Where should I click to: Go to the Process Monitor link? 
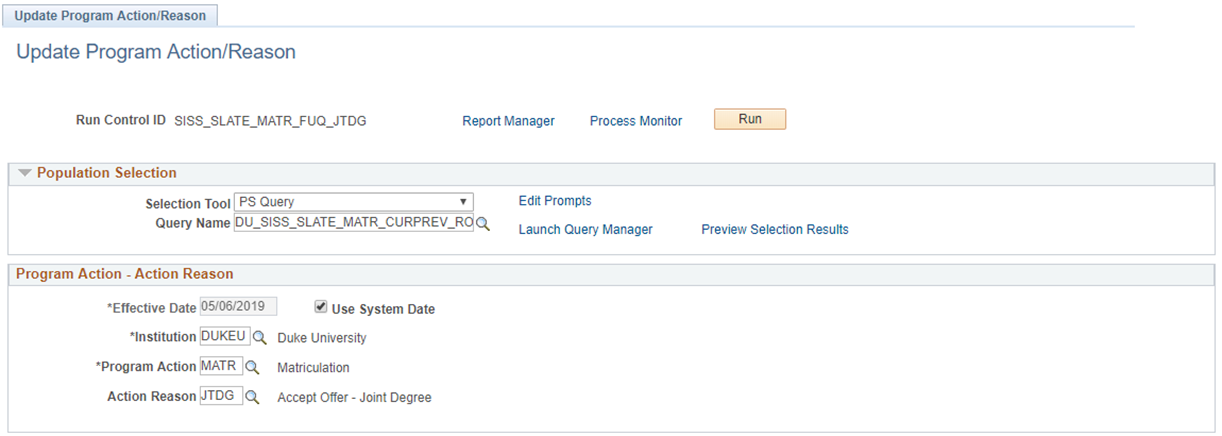tap(636, 121)
